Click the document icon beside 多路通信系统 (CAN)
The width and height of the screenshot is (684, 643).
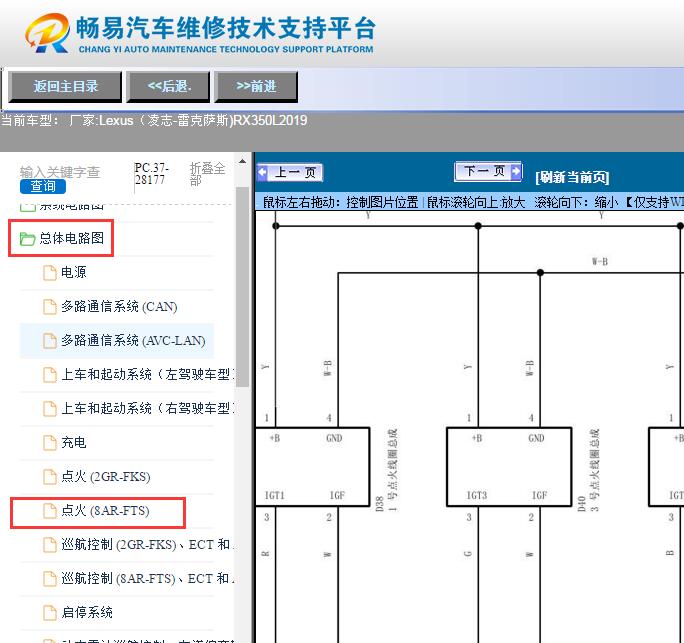click(50, 307)
